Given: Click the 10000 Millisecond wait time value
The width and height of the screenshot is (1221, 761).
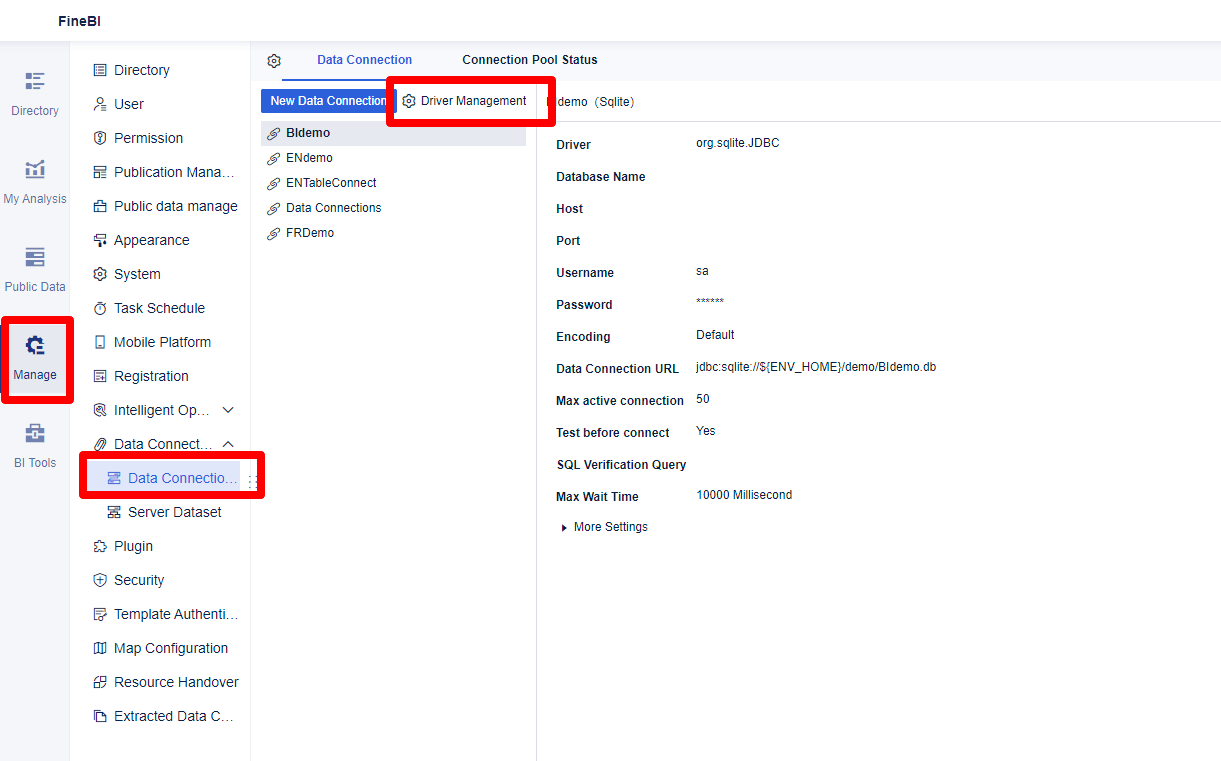Looking at the screenshot, I should click(744, 495).
